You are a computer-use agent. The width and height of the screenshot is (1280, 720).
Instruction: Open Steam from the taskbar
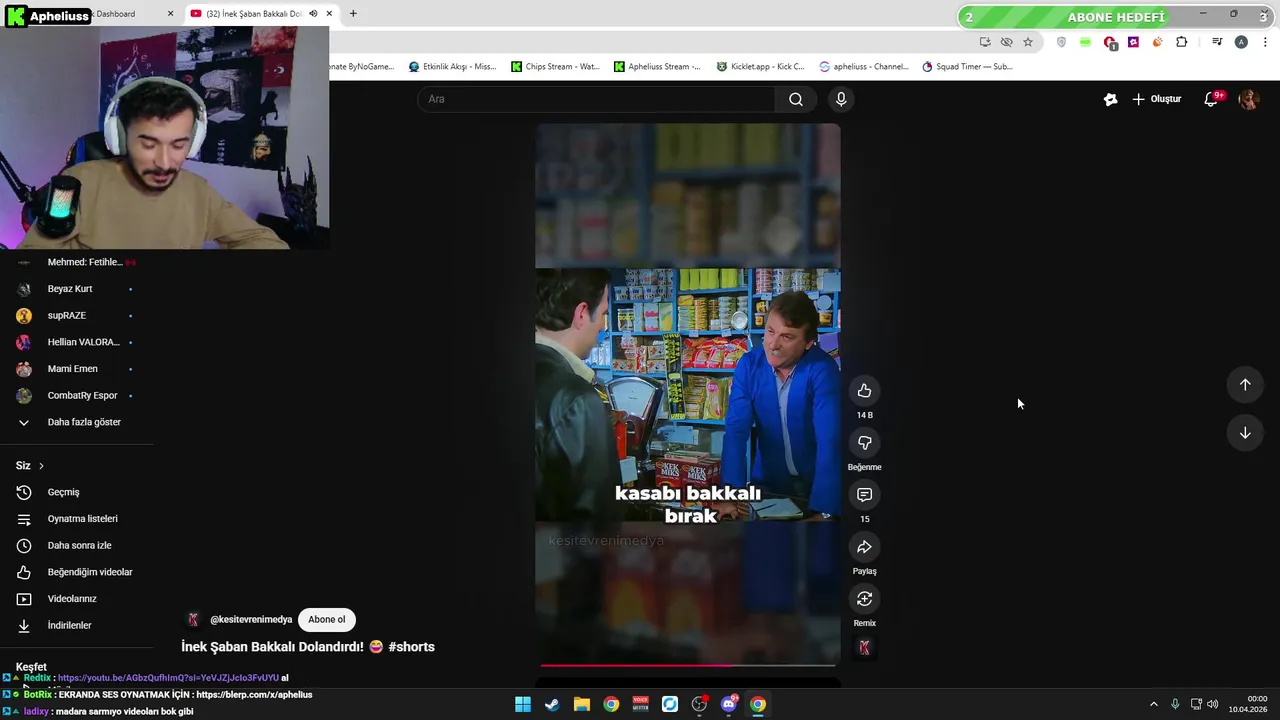click(552, 704)
